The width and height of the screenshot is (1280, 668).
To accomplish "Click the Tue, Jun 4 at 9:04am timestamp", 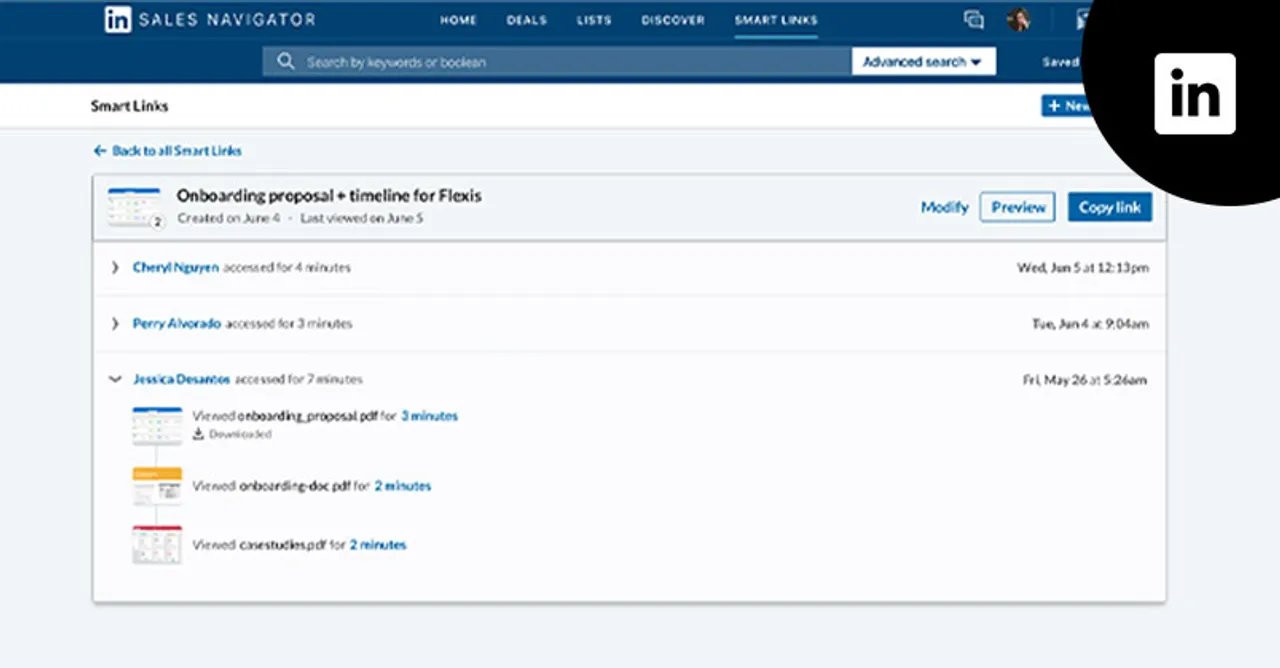I will [1090, 324].
